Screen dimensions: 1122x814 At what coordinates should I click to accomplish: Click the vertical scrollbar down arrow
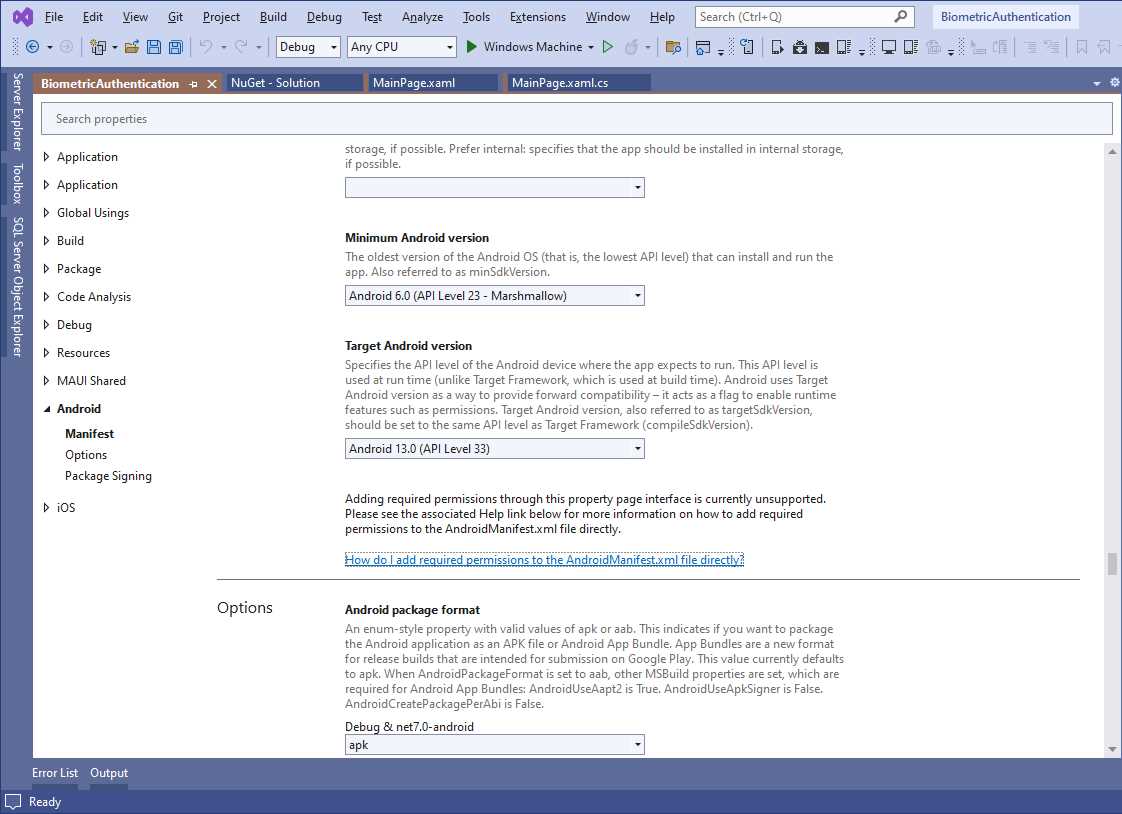[1112, 749]
